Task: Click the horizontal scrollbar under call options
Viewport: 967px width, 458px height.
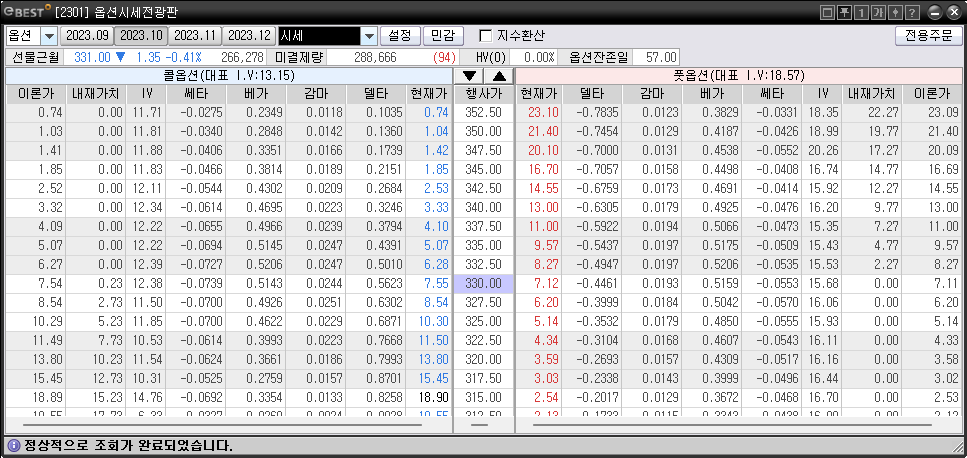Action: tap(222, 425)
